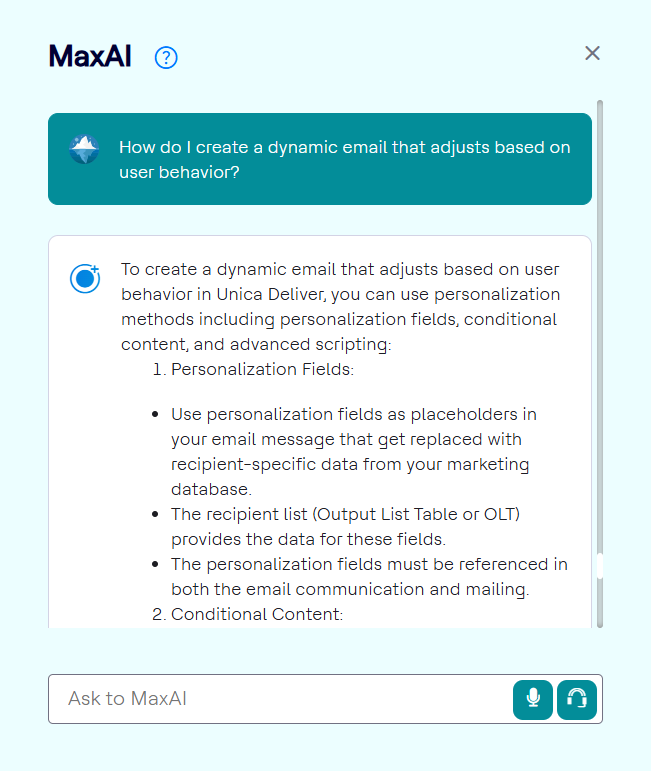651x771 pixels.
Task: Click the user avatar in question bubble
Action: (x=84, y=149)
